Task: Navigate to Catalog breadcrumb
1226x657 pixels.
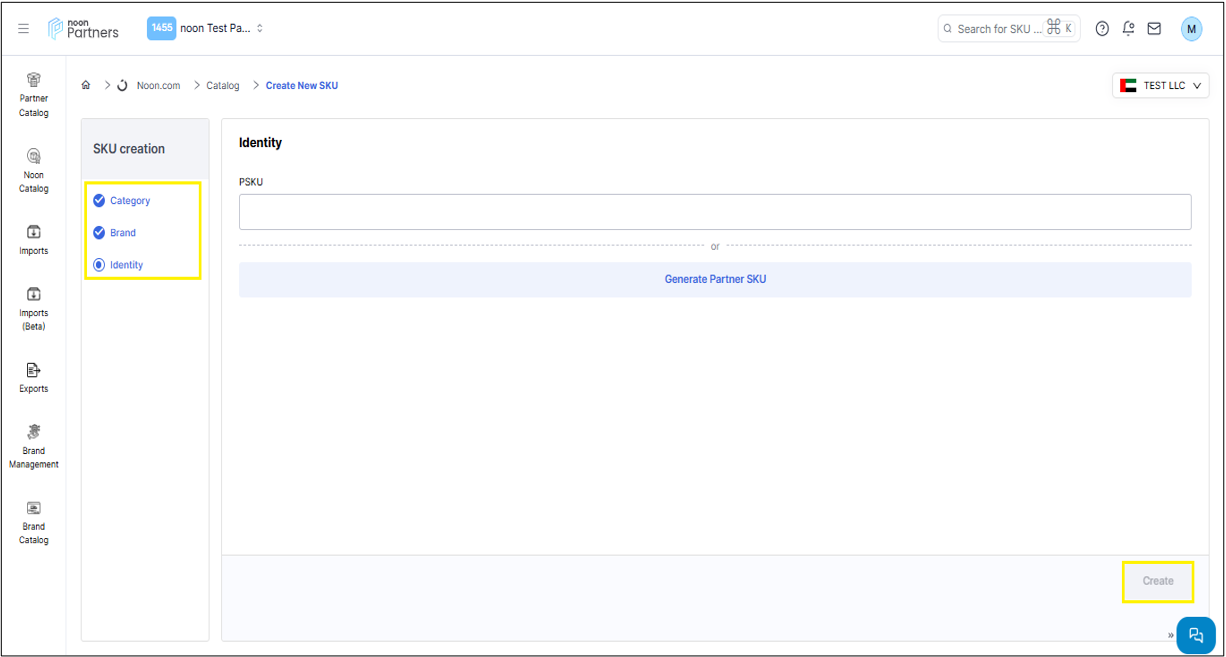Action: coord(223,86)
